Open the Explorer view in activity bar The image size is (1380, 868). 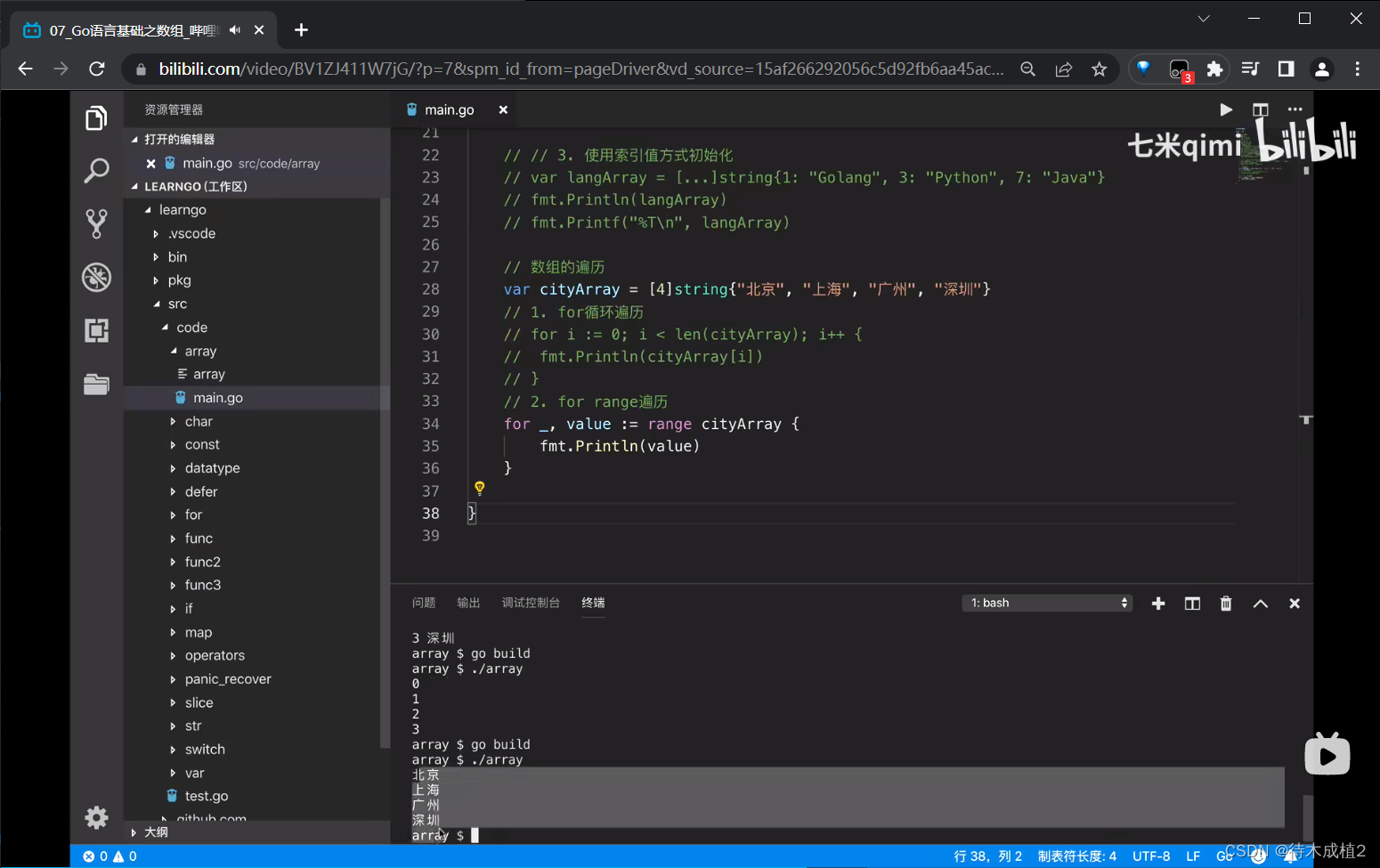pyautogui.click(x=96, y=118)
